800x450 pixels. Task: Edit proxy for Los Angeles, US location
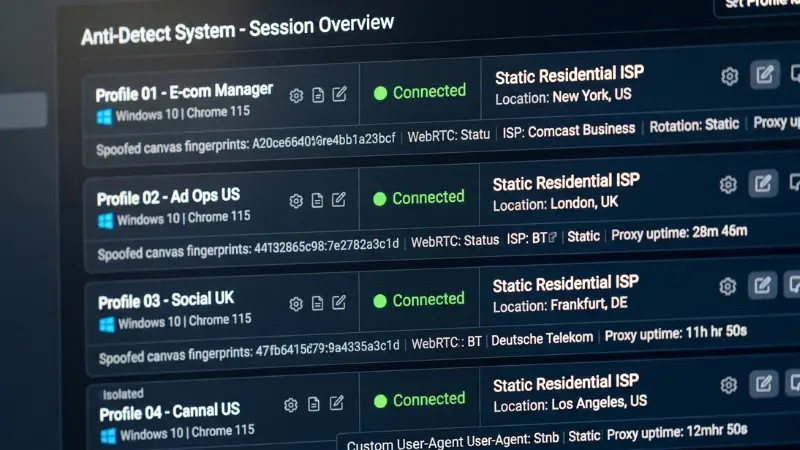click(763, 384)
